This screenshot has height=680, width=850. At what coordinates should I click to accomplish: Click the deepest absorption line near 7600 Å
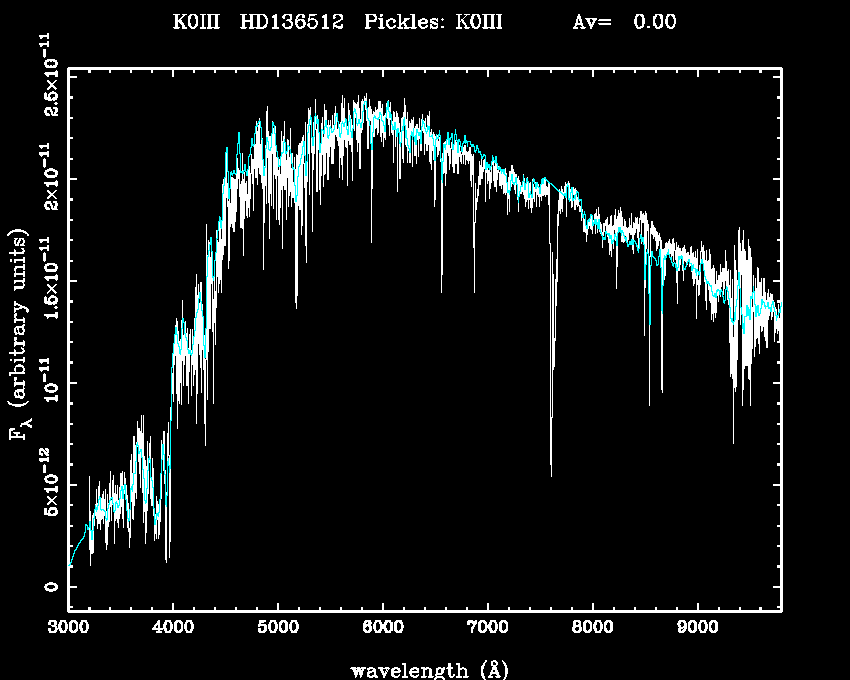(551, 474)
